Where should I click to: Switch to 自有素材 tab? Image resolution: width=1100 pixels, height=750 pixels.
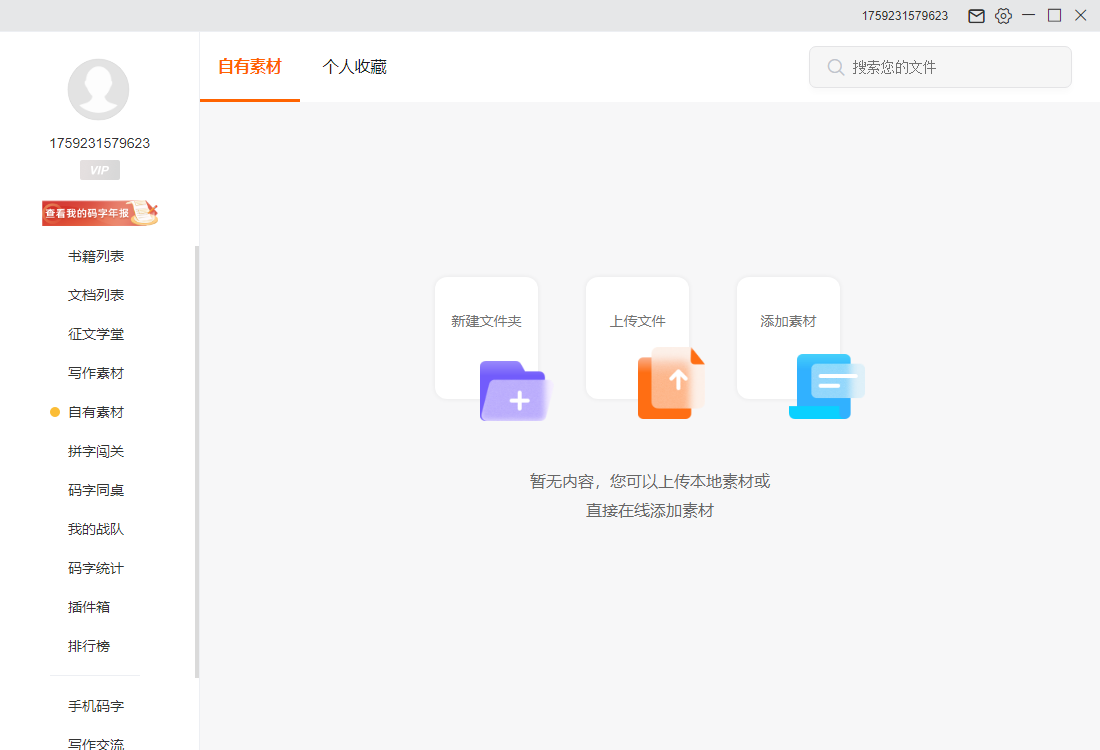coord(250,67)
